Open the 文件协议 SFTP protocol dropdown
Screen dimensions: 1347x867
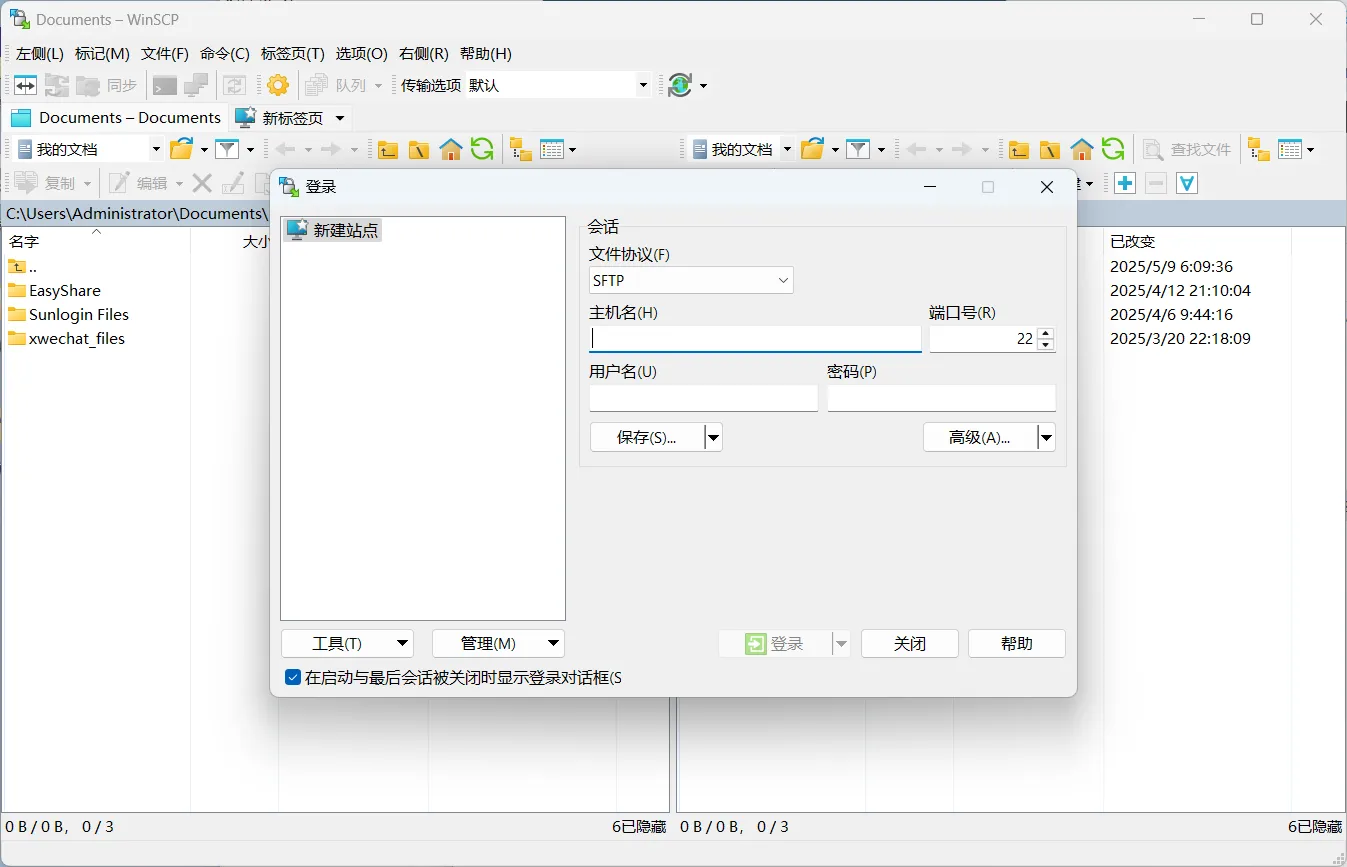(691, 281)
